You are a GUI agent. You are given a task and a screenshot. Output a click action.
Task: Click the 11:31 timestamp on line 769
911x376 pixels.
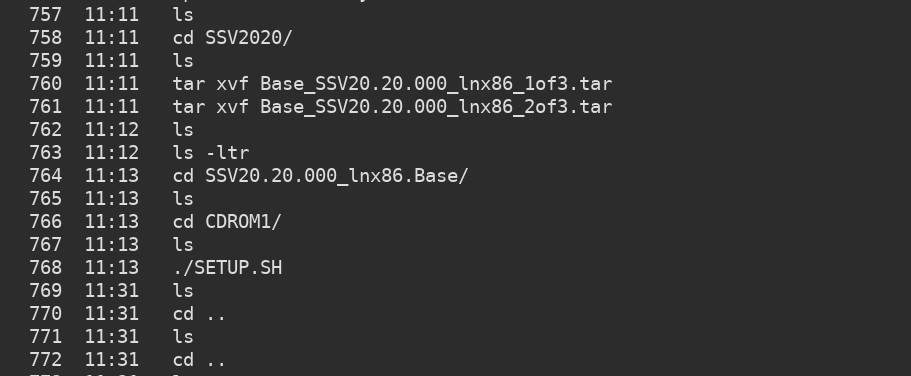pyautogui.click(x=112, y=291)
